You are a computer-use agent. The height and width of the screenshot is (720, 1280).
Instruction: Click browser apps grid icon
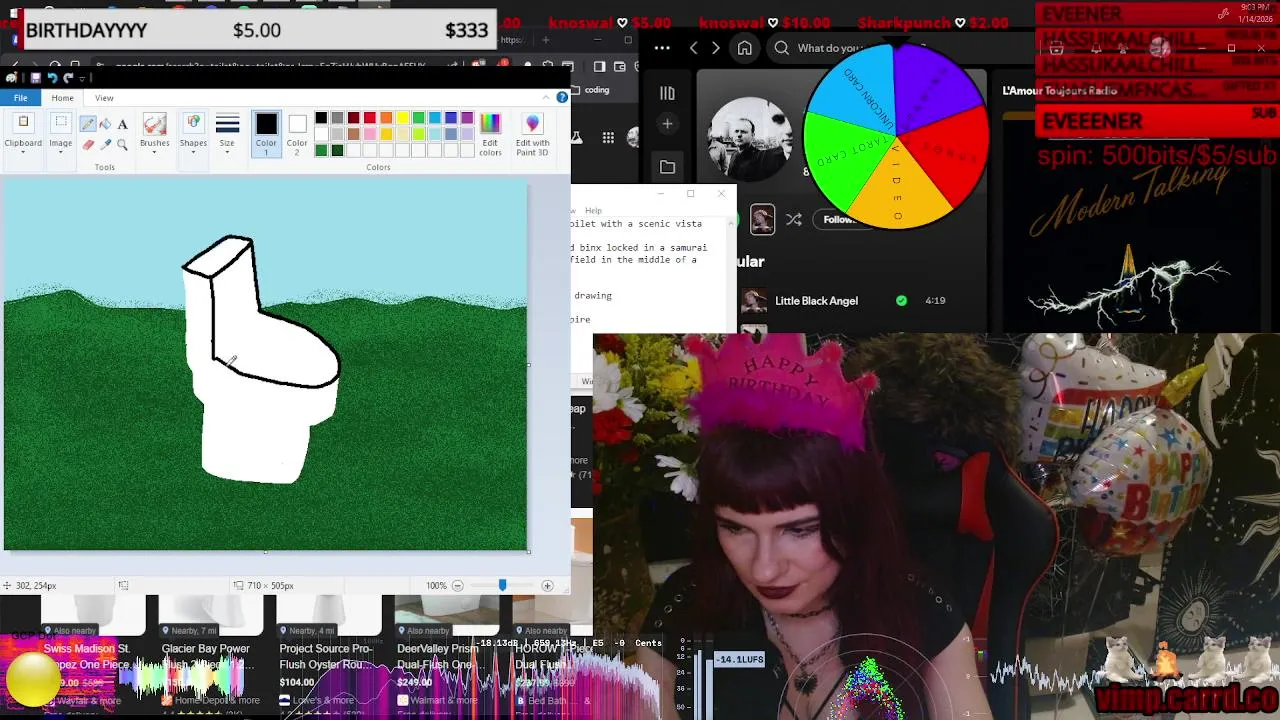click(608, 138)
